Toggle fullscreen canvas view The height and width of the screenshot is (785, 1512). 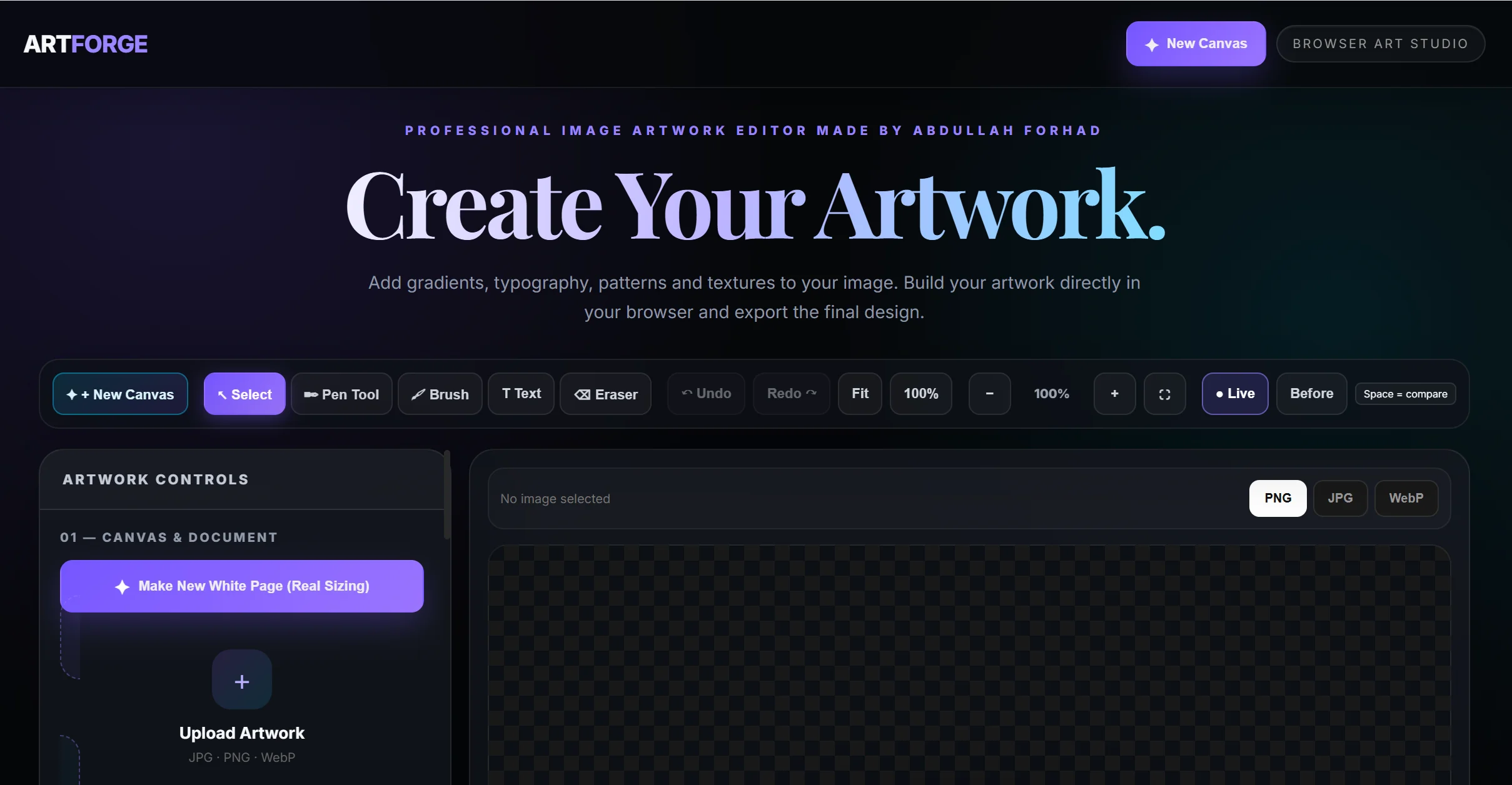tap(1165, 394)
